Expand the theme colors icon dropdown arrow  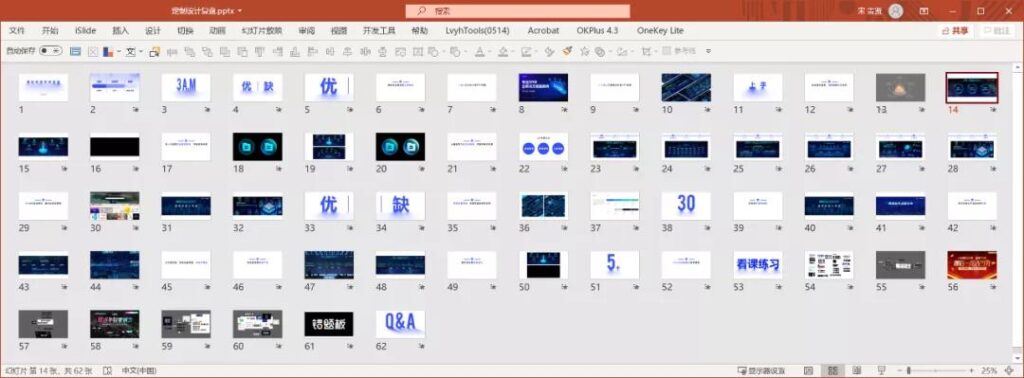point(119,51)
